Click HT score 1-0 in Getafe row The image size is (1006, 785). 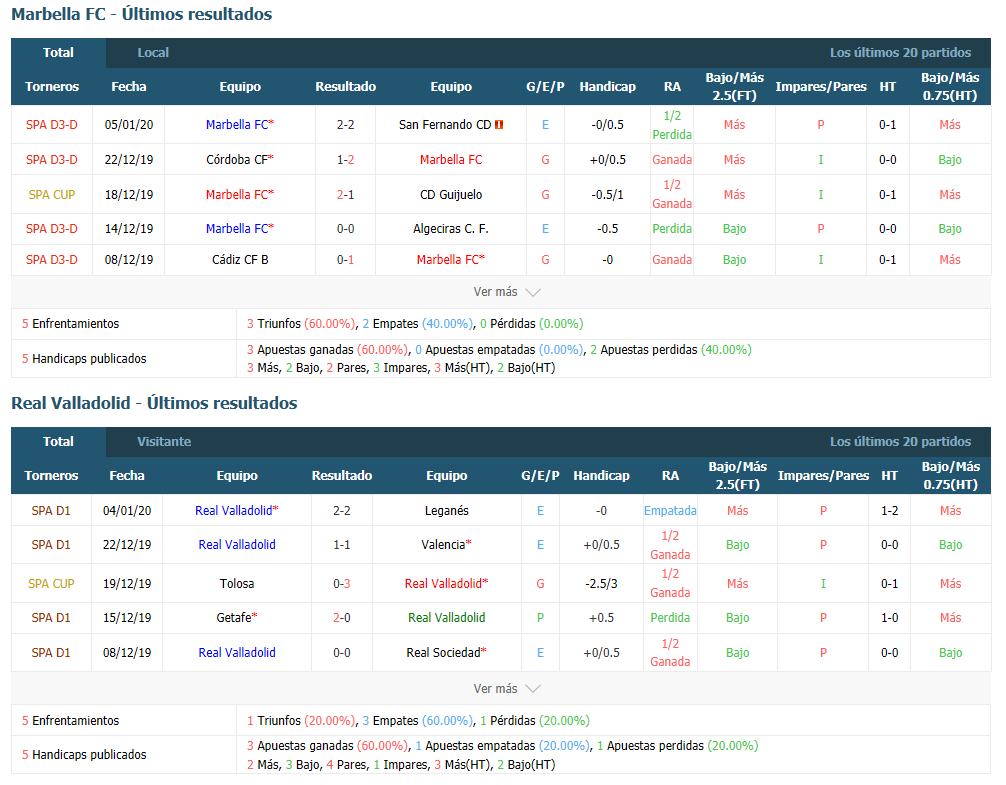pyautogui.click(x=889, y=618)
